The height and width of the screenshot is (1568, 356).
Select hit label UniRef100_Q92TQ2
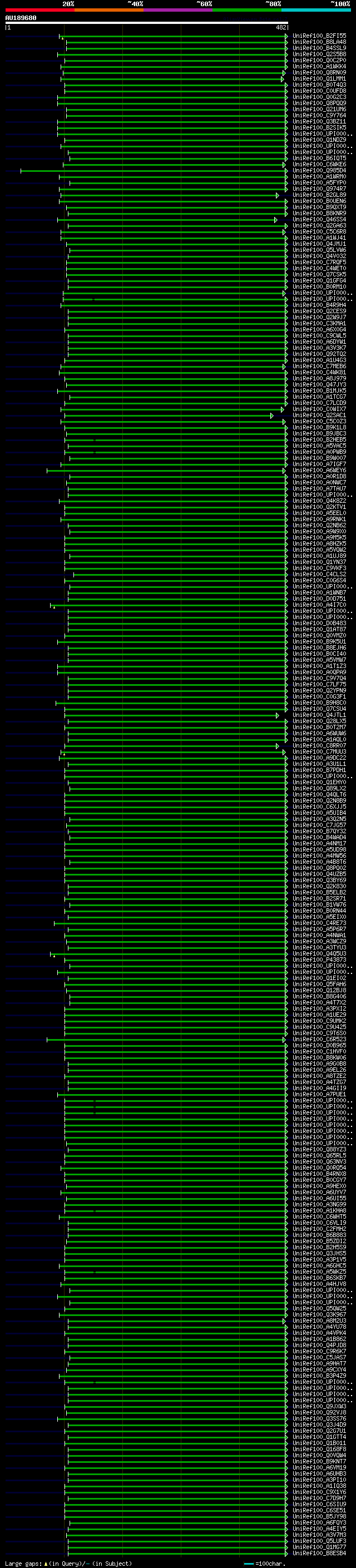(x=319, y=354)
